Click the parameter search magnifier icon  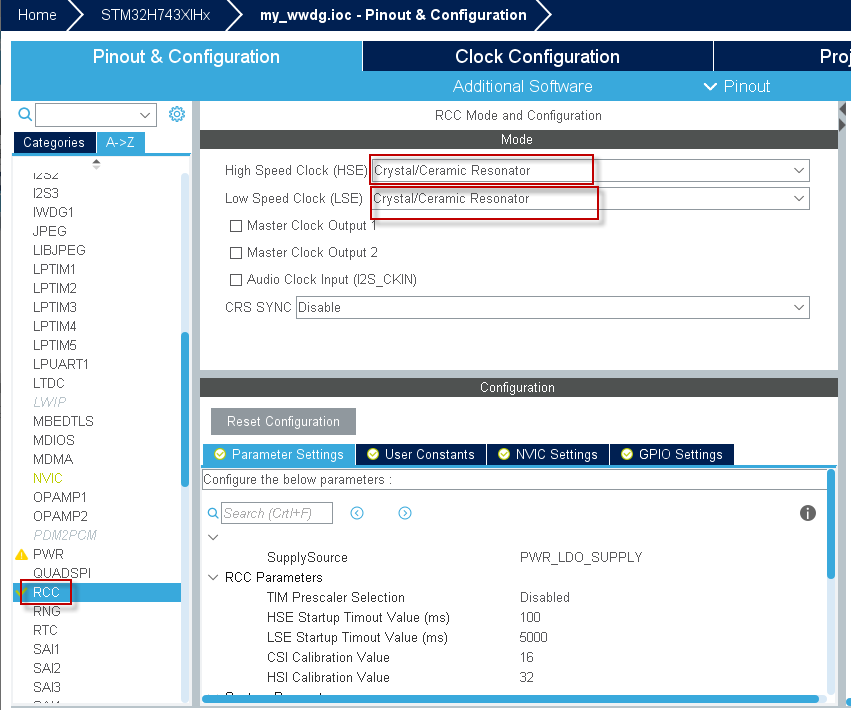pyautogui.click(x=213, y=513)
